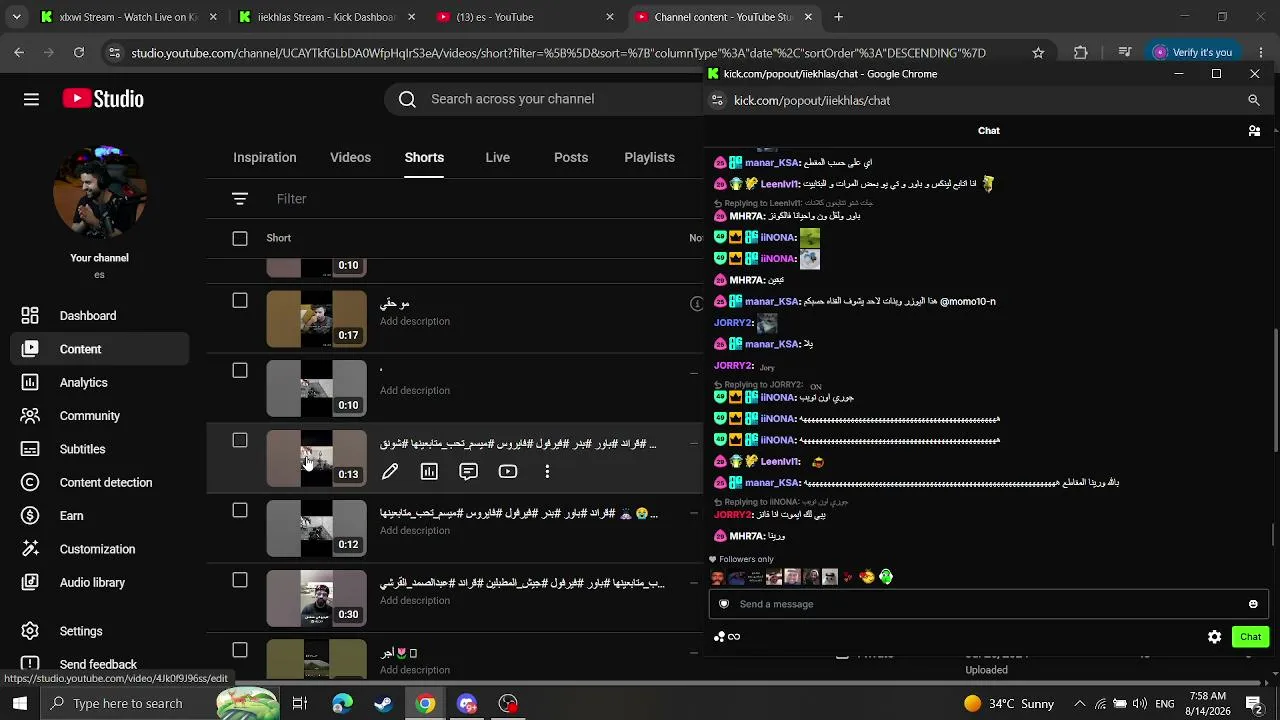The image size is (1280, 720).
Task: Click Add description under the 0:17 short
Action: [415, 321]
